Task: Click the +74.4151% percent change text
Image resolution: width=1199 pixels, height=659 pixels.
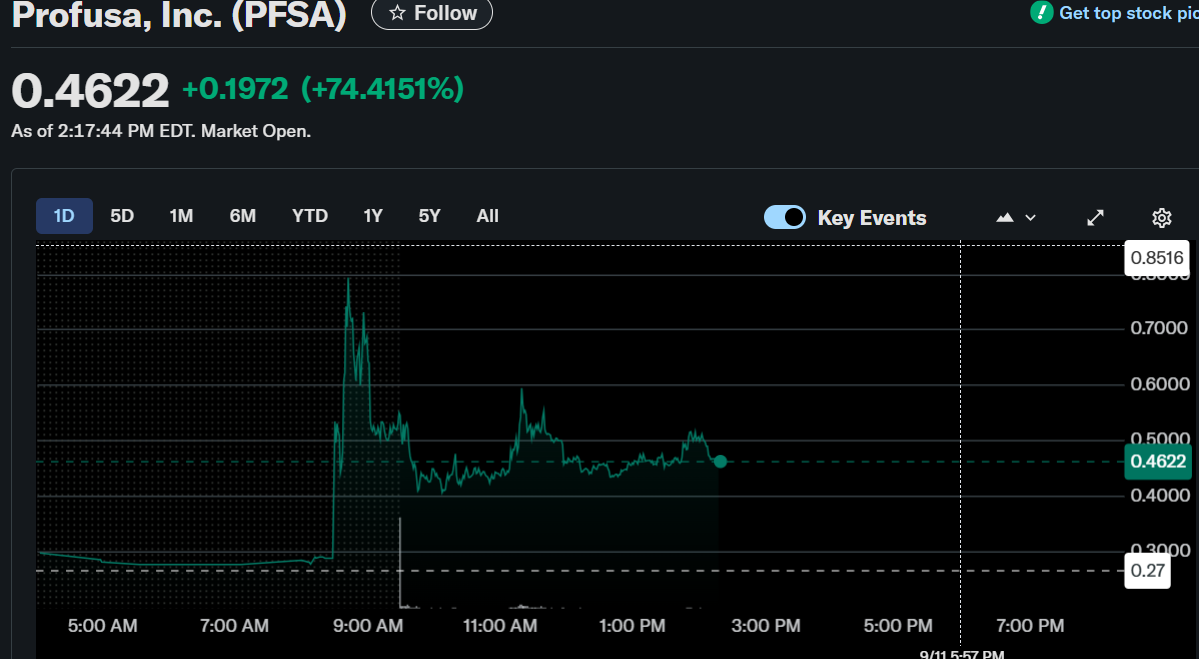Action: pos(382,89)
